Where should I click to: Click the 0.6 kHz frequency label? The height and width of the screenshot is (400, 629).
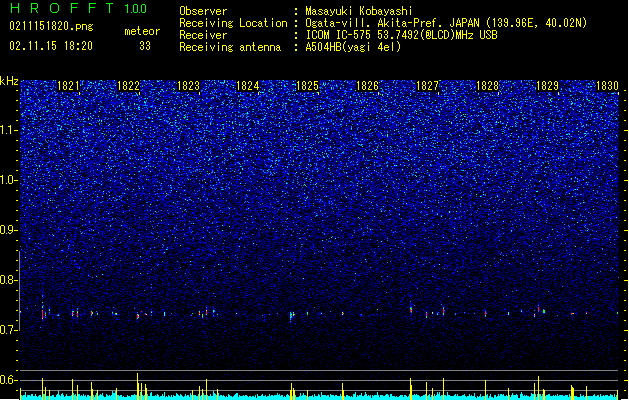coord(9,380)
